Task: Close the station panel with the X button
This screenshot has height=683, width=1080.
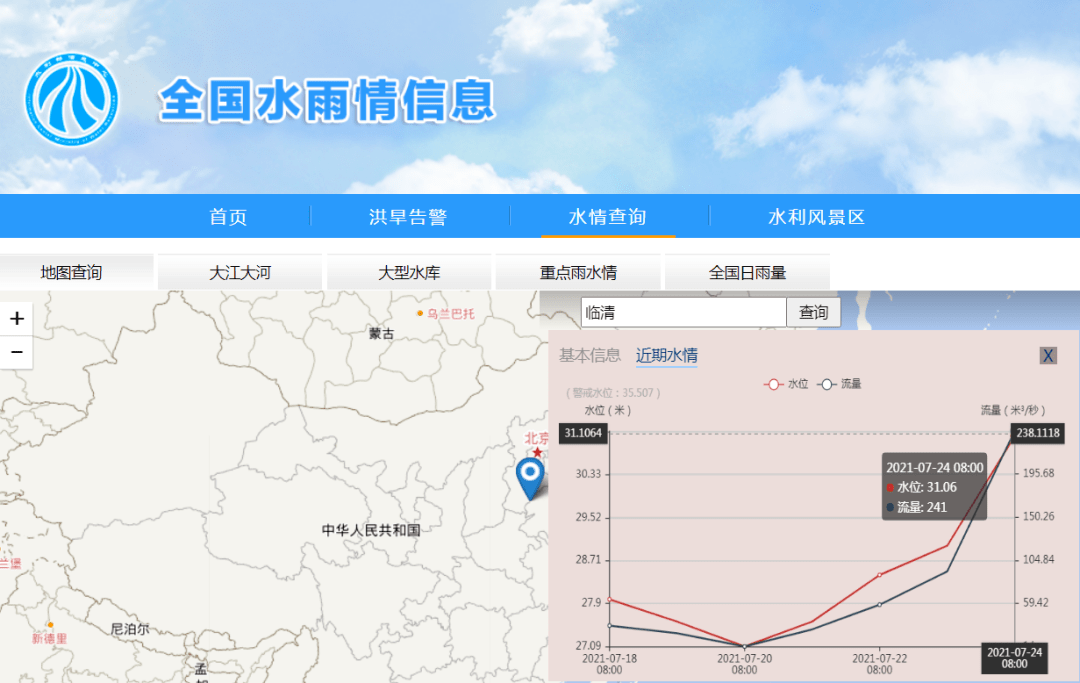Action: (1048, 355)
